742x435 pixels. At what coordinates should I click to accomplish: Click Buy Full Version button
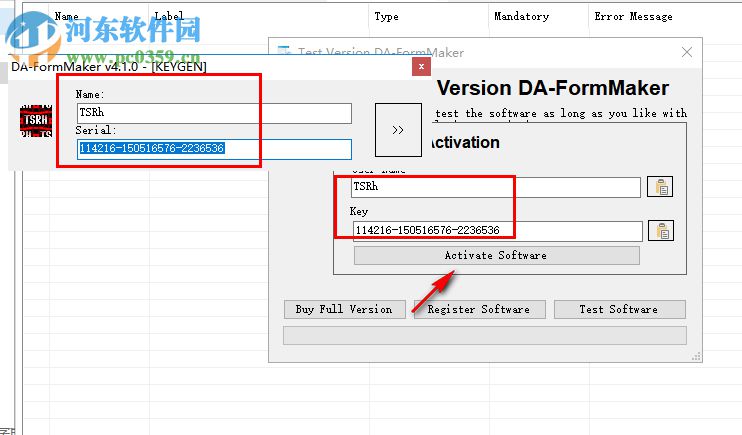344,310
